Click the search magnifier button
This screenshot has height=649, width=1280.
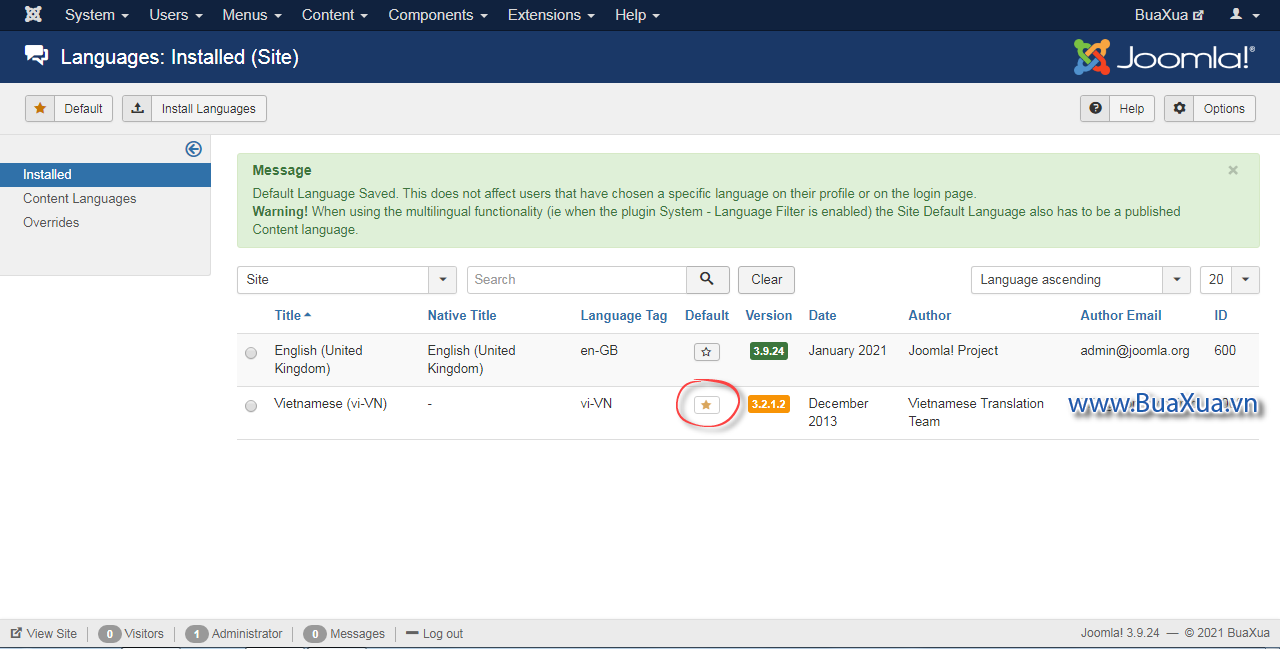tap(707, 280)
